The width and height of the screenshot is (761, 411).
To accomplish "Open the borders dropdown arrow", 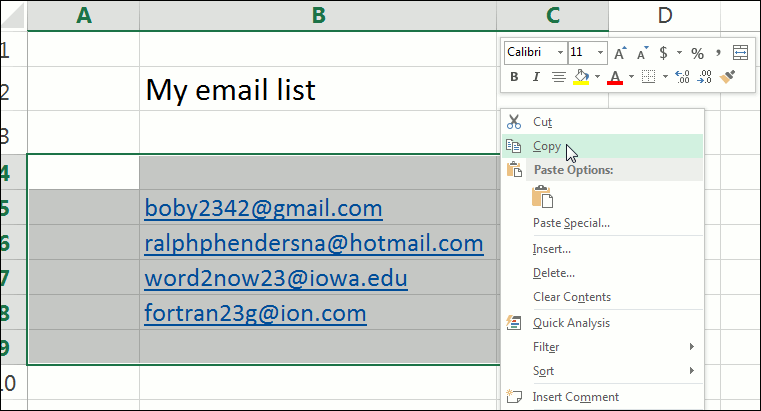I will click(x=665, y=77).
